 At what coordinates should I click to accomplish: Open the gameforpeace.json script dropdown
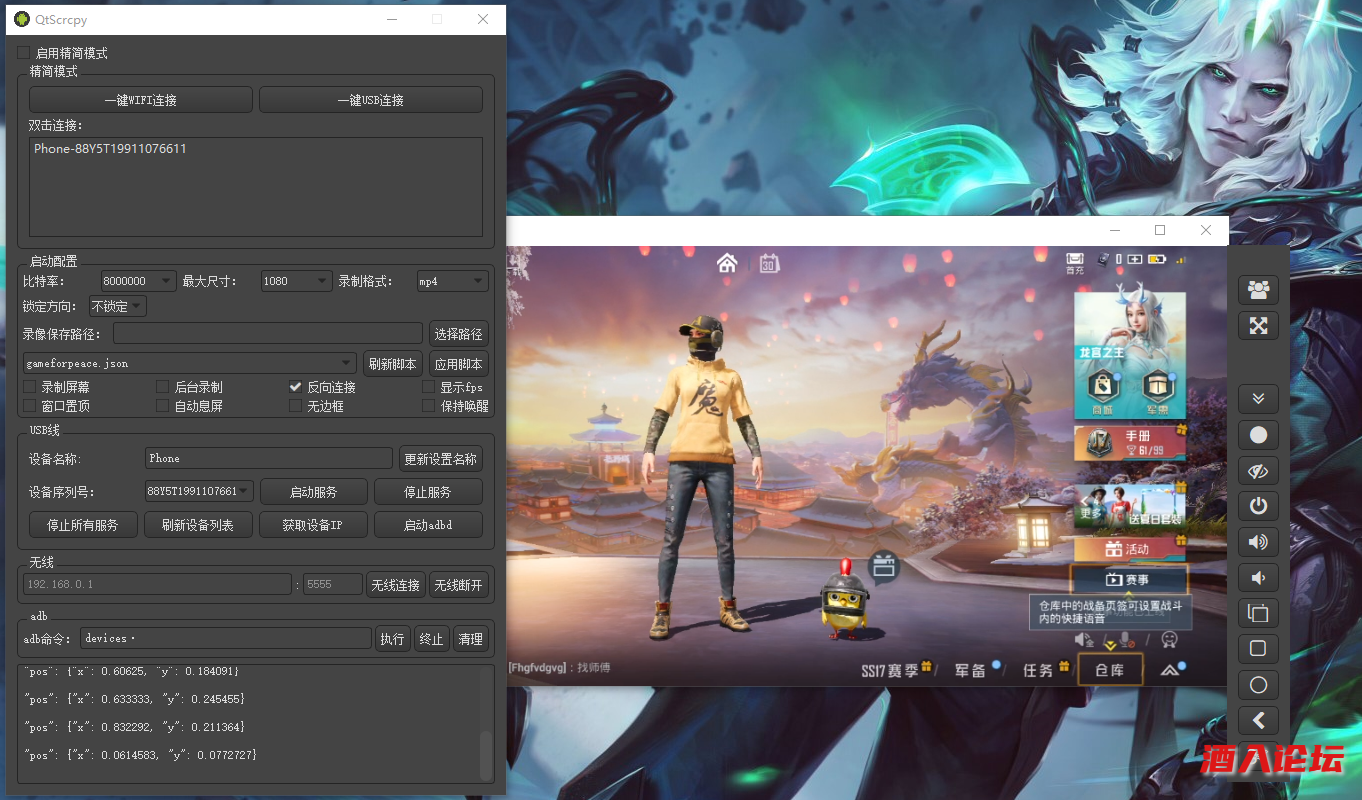[190, 363]
